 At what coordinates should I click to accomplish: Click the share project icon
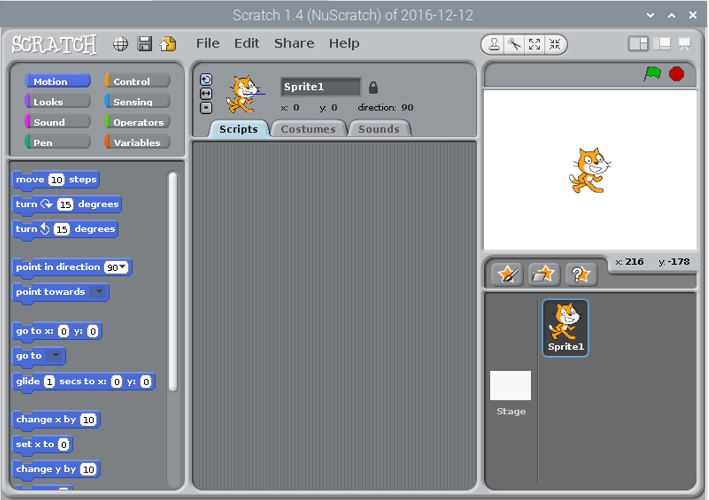tap(168, 44)
